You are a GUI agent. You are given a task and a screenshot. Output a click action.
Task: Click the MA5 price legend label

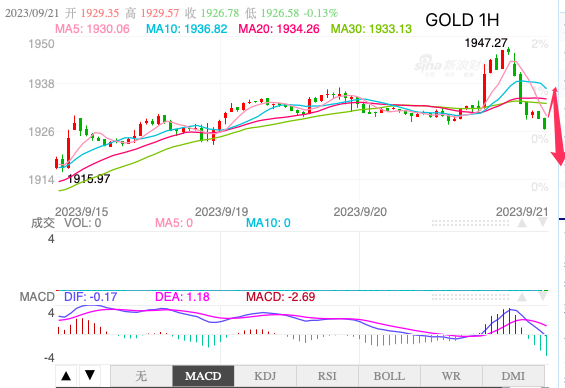[x=92, y=29]
